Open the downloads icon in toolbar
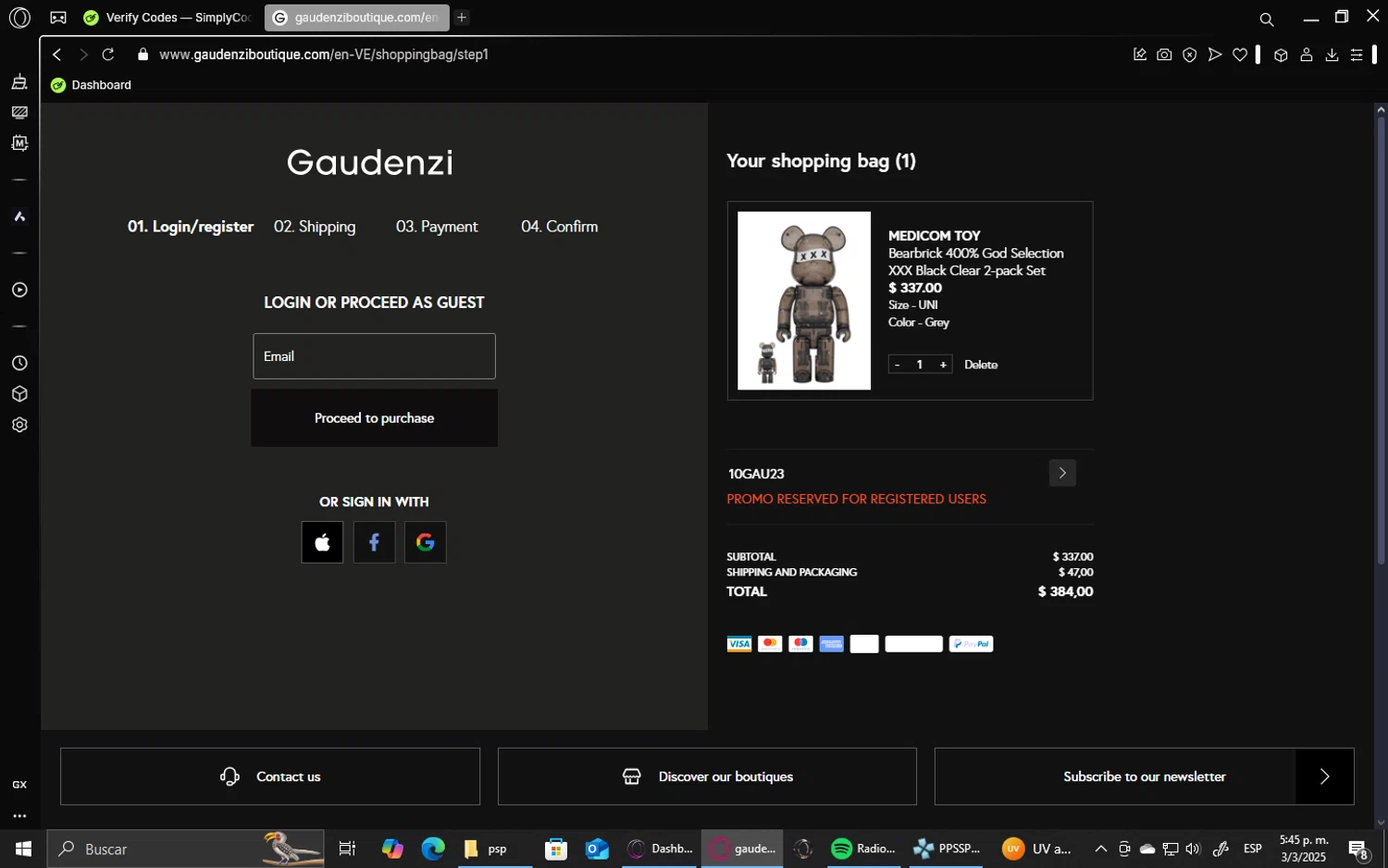Viewport: 1388px width, 868px height. click(1332, 55)
